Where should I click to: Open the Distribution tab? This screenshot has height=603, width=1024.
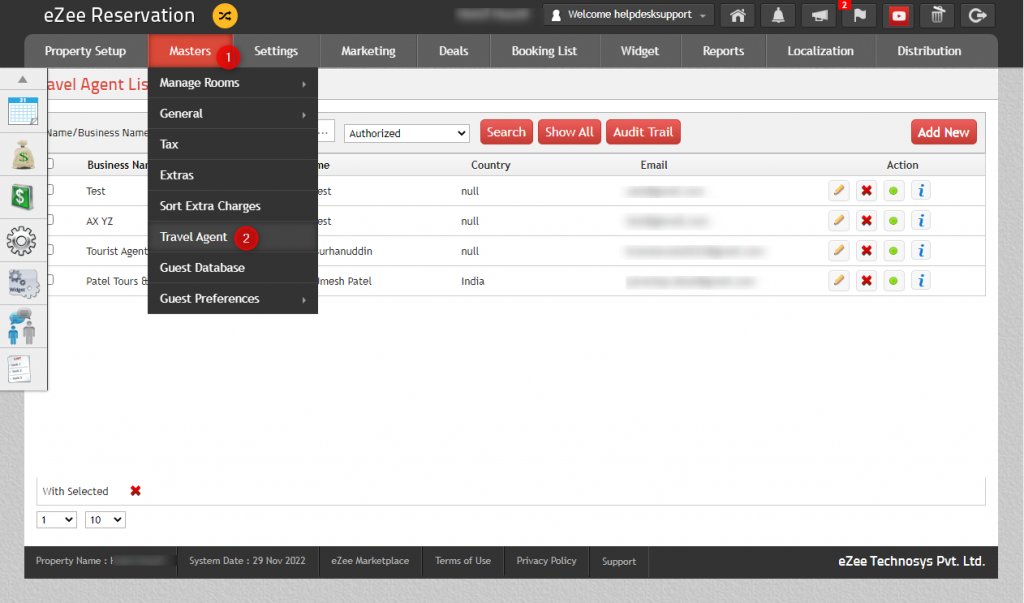929,51
